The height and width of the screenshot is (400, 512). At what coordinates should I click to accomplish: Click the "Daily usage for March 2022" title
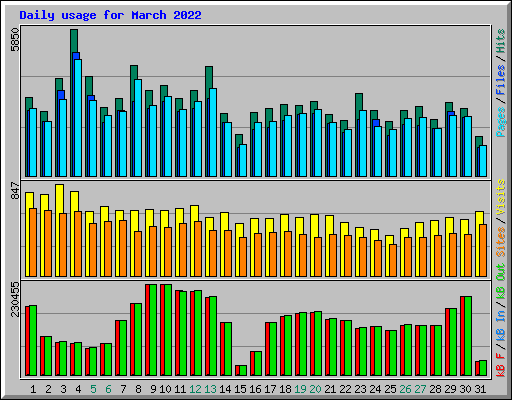[x=110, y=15]
